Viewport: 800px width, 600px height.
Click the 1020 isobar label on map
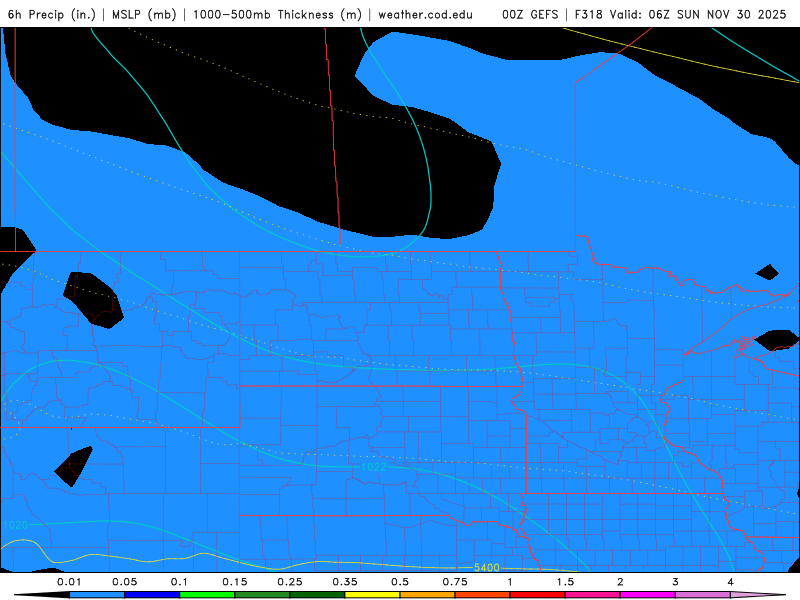[x=15, y=525]
